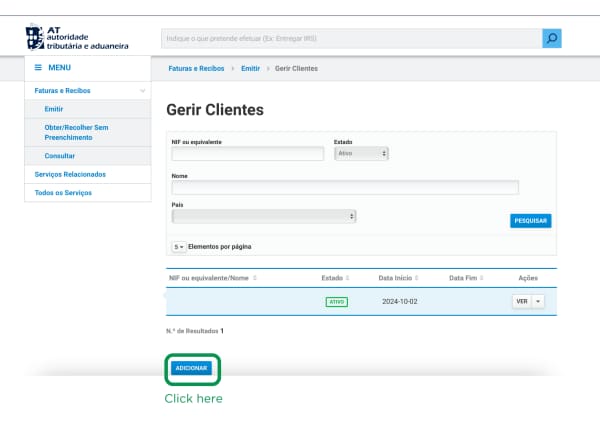This screenshot has width=600, height=429.
Task: Click the date 2024-10-02 cell
Action: click(399, 302)
